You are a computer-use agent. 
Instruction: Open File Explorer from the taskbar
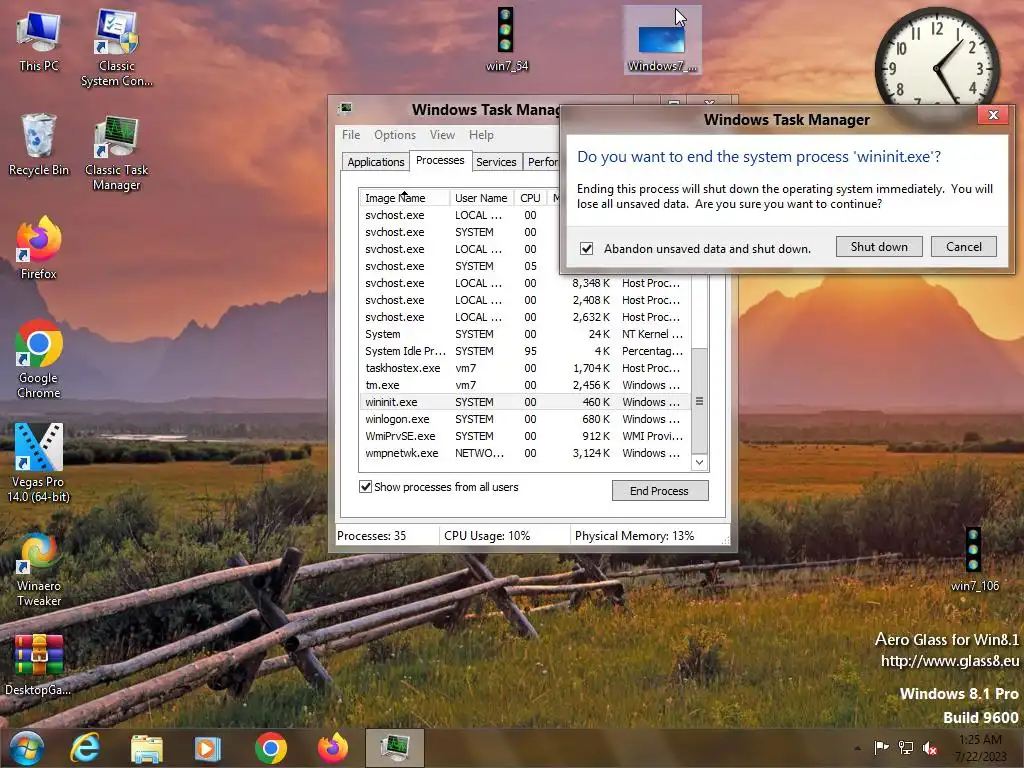146,748
